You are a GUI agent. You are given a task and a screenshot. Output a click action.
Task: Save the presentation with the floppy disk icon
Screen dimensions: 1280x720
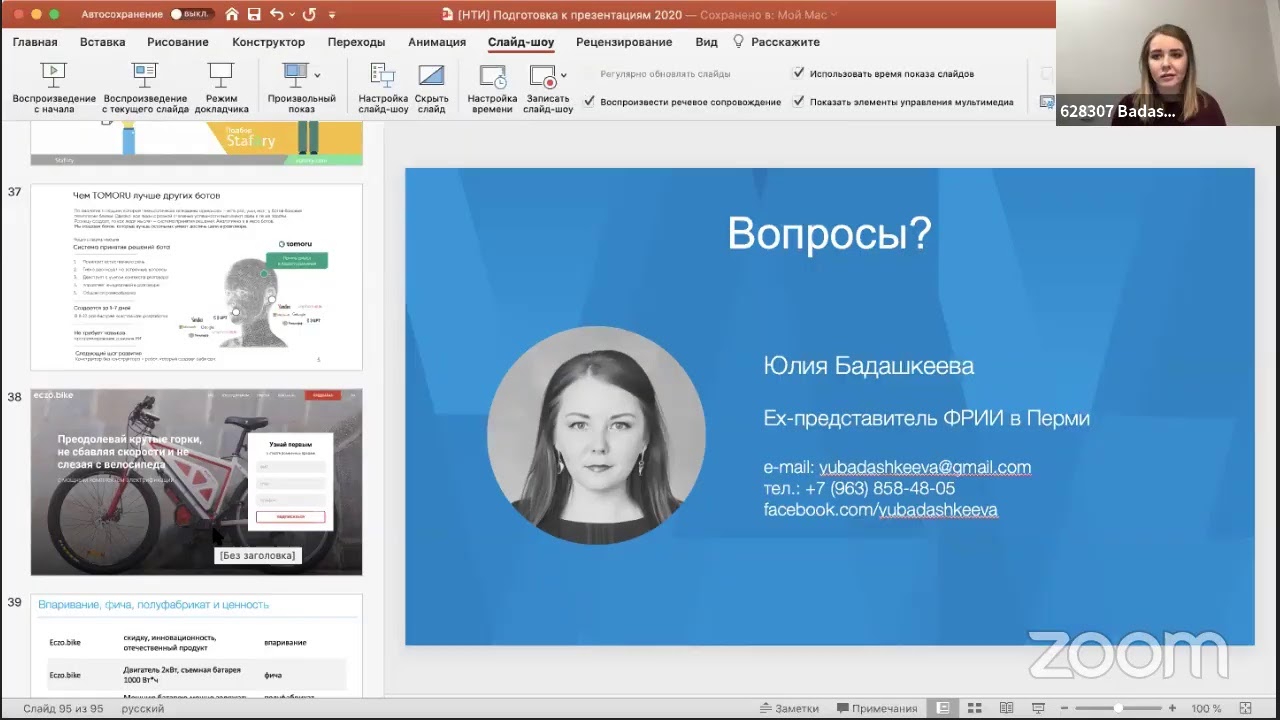(x=254, y=15)
